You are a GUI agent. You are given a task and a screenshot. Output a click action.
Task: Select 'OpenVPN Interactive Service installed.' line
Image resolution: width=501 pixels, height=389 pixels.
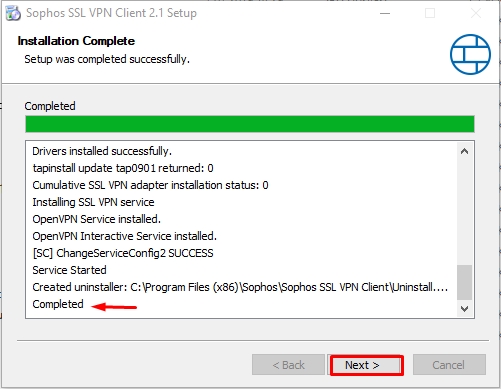coord(124,236)
